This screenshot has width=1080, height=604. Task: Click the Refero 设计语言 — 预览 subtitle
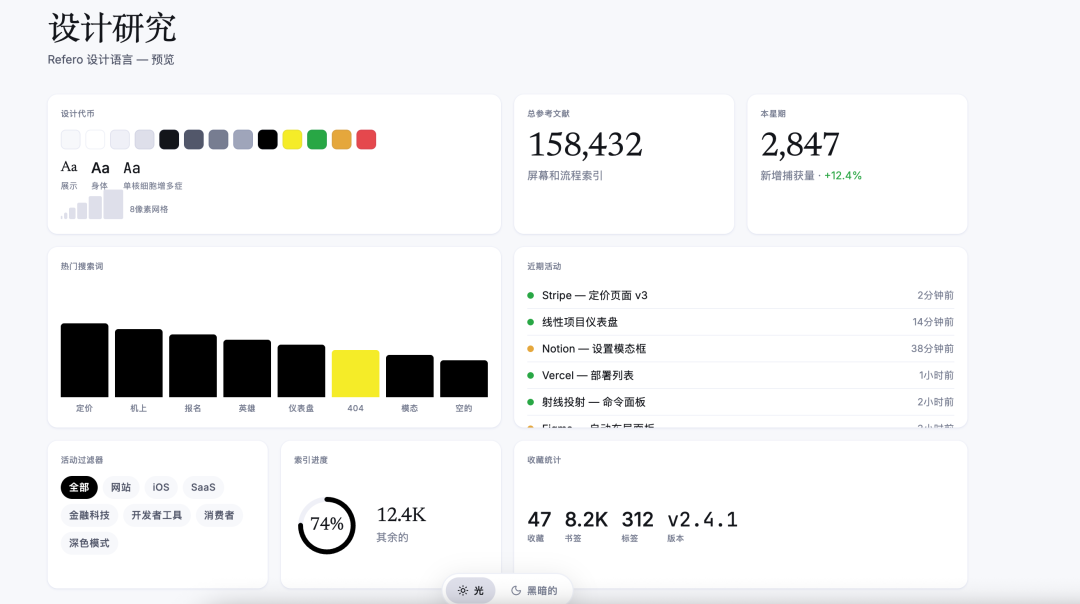point(111,60)
